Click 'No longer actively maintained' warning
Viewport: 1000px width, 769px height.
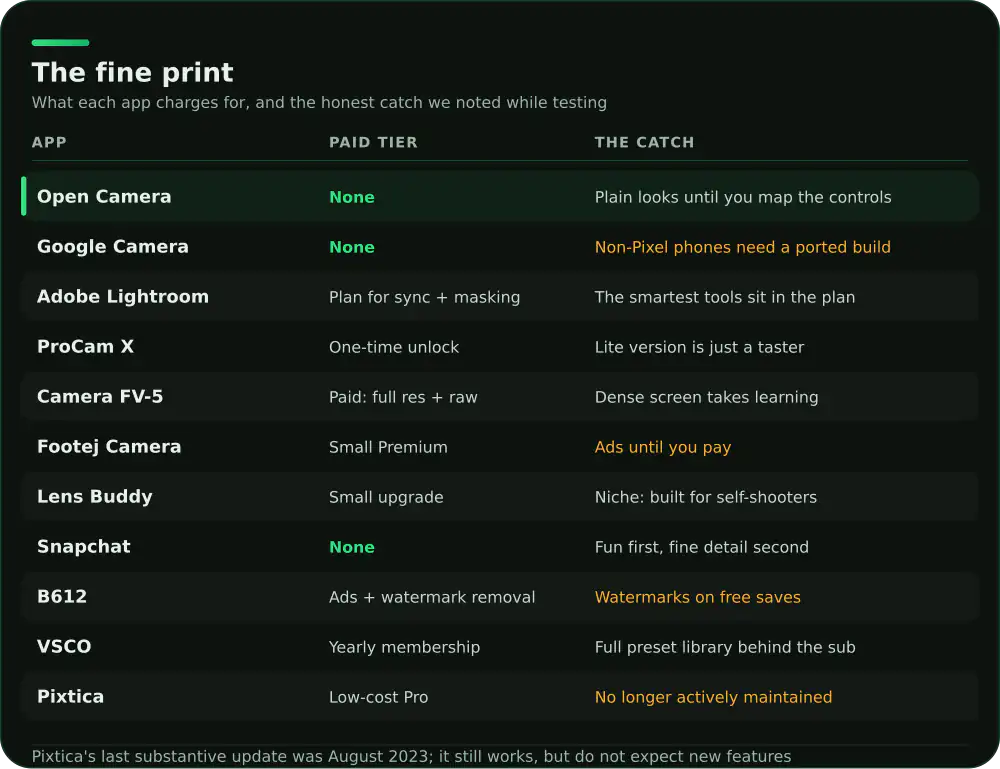tap(714, 697)
